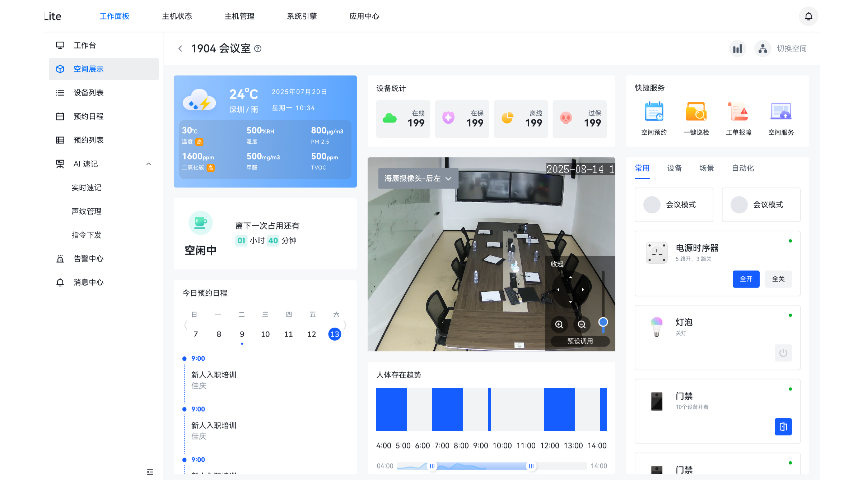Open 主机管理 top menu

(x=239, y=16)
